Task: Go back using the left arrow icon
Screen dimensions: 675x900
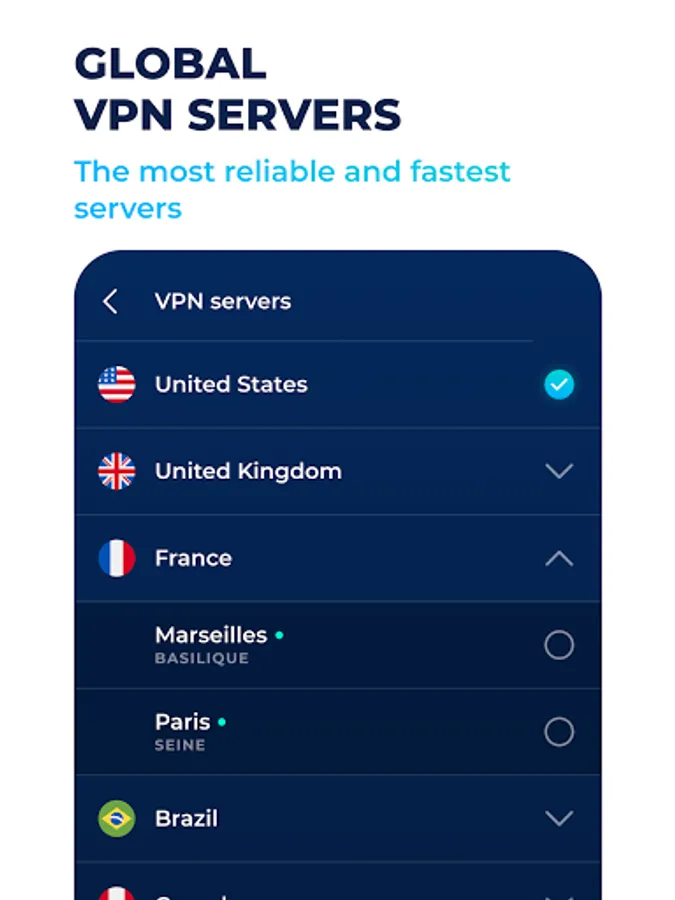Action: click(x=110, y=301)
